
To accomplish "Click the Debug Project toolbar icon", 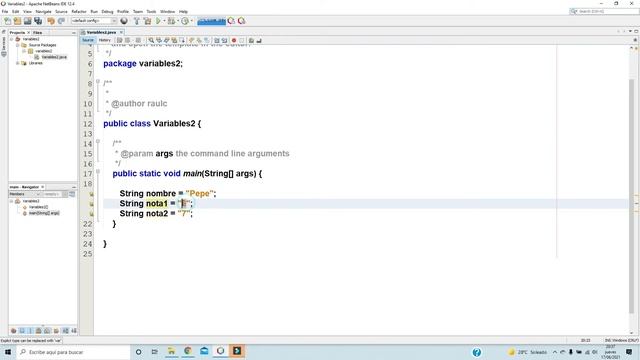I will click(171, 21).
